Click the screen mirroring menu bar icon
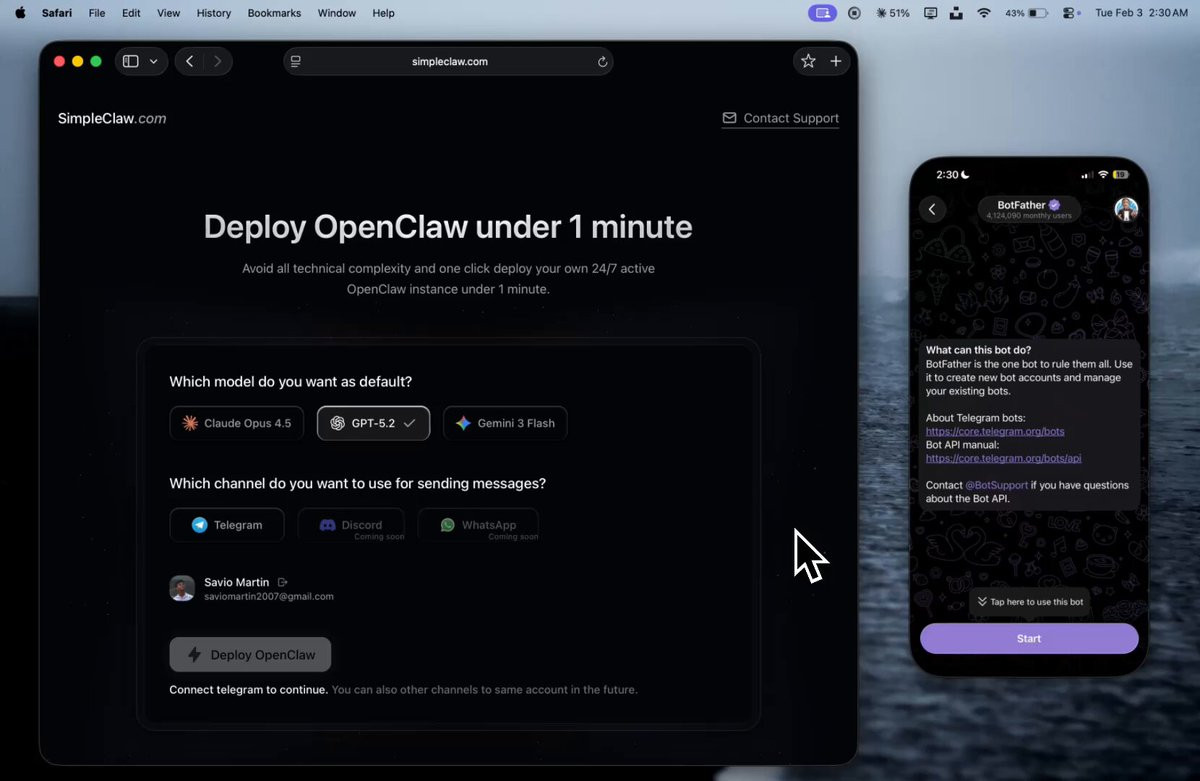This screenshot has height=781, width=1200. coord(823,13)
